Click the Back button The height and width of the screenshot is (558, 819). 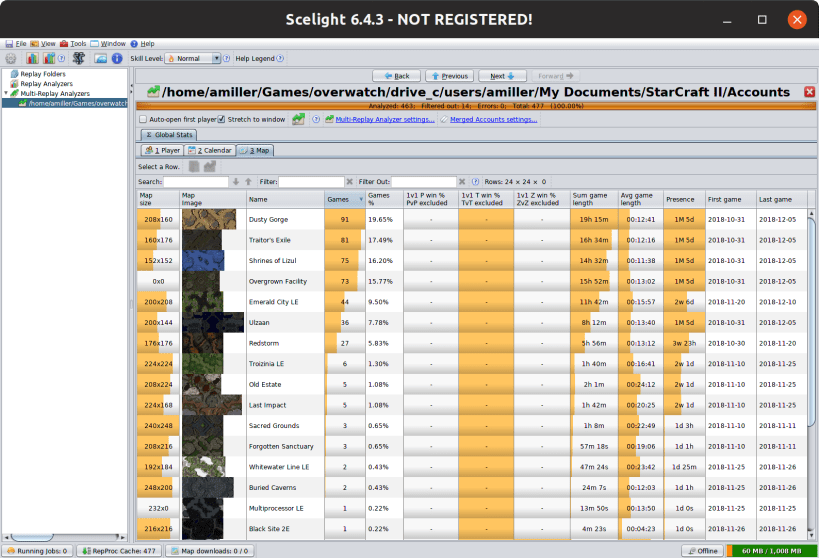tap(396, 76)
